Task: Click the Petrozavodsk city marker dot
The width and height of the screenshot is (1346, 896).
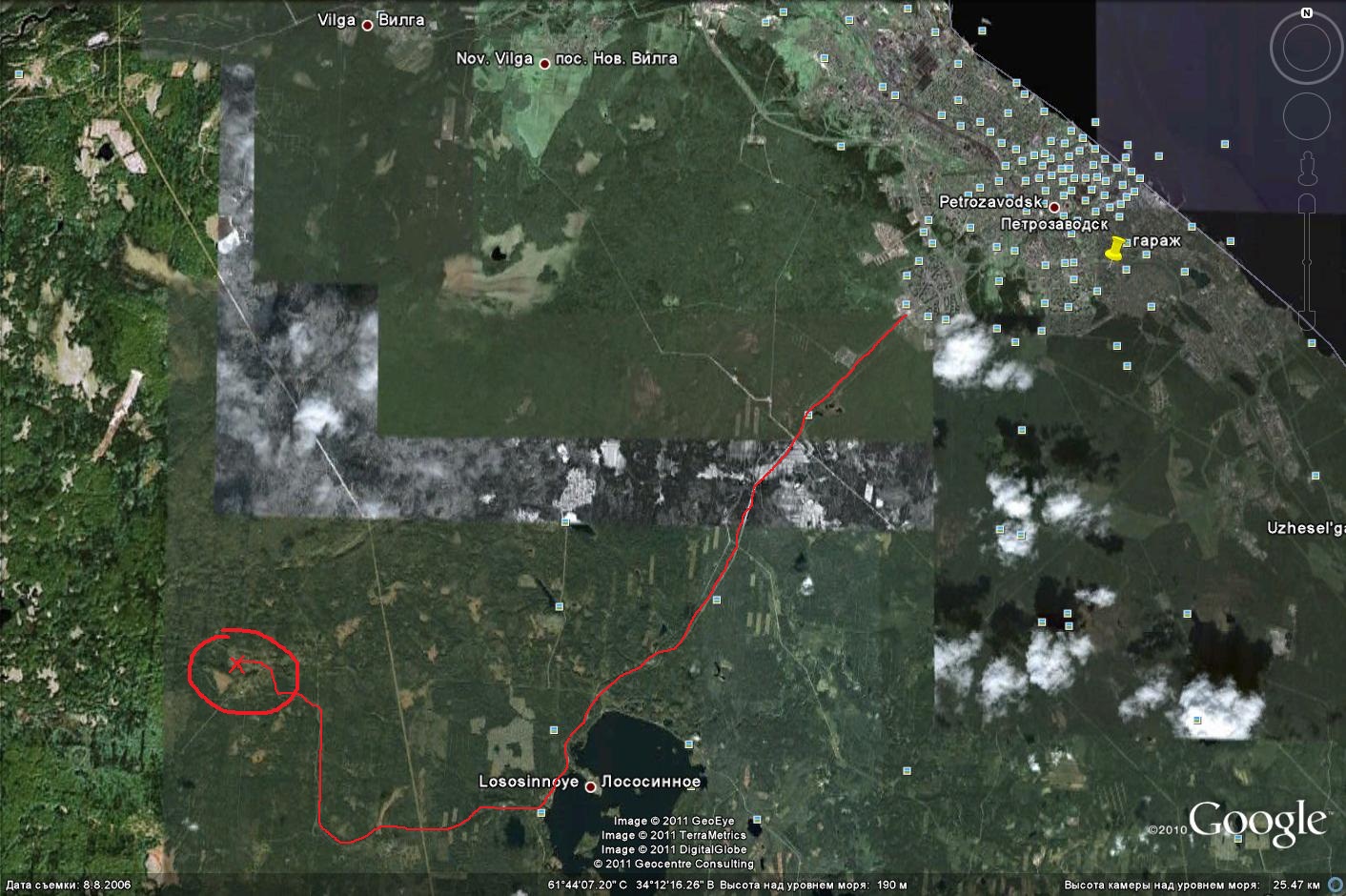Action: [1054, 206]
